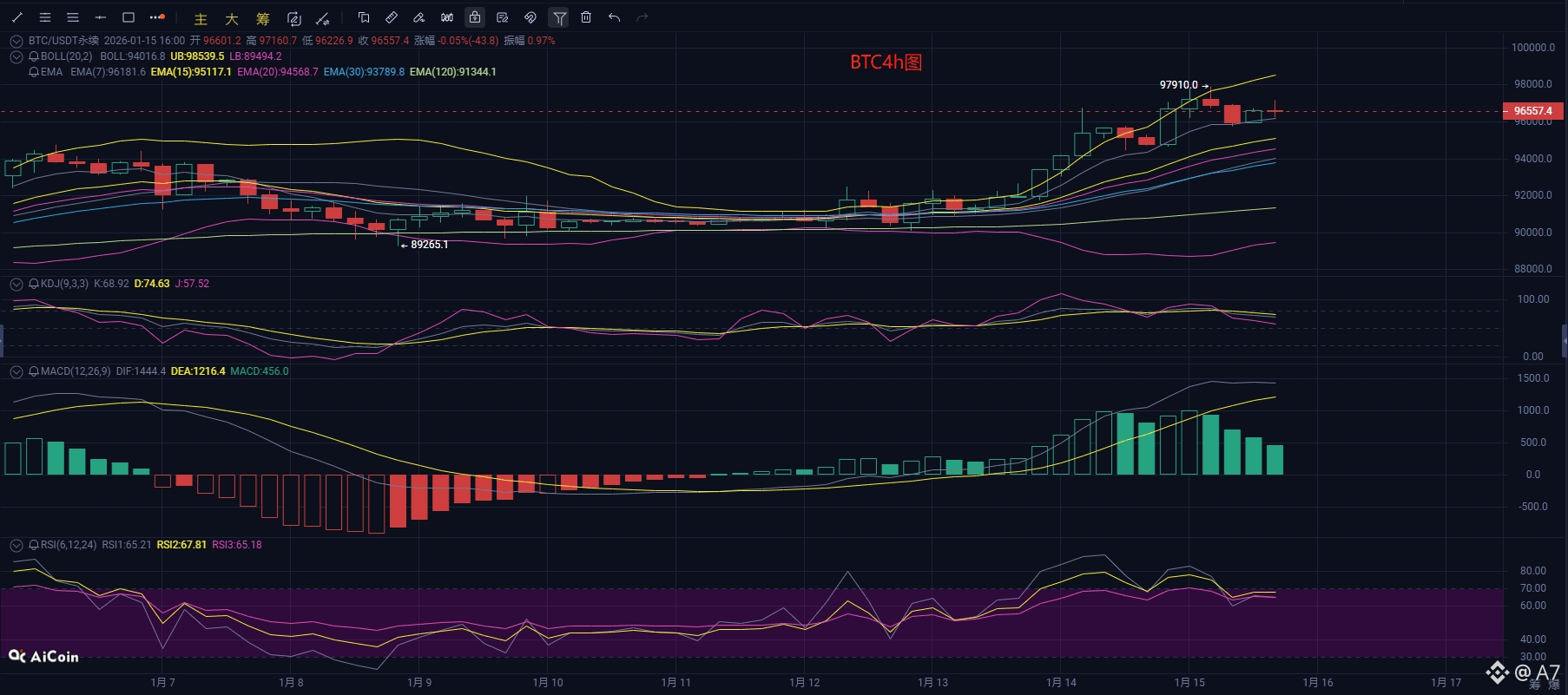1568x695 pixels.
Task: Set an alert via the EMA bell icon
Action: pyautogui.click(x=34, y=72)
